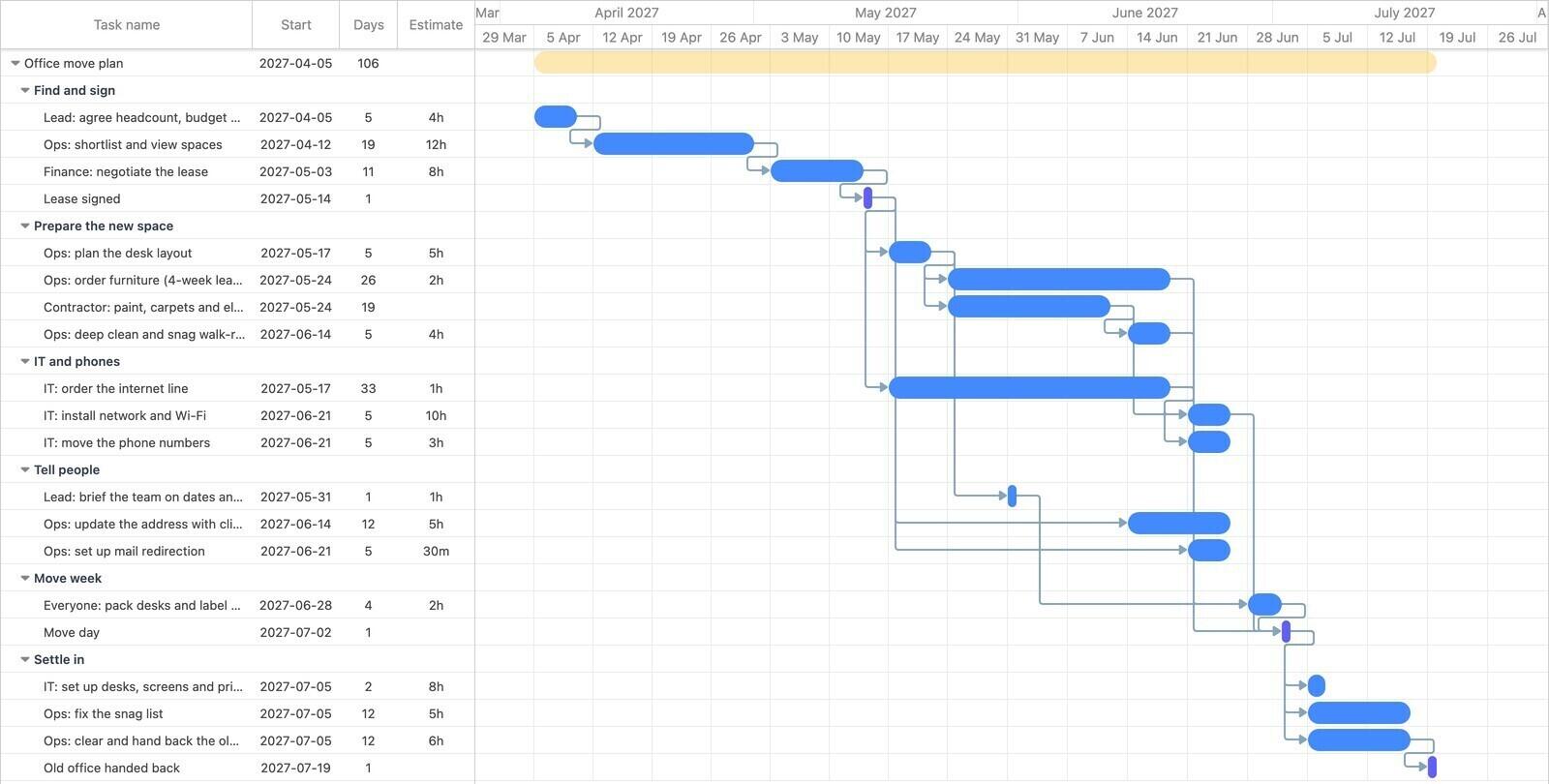Select the IT: install network and Wi-Fi row
The height and width of the screenshot is (784, 1549).
coord(237,415)
